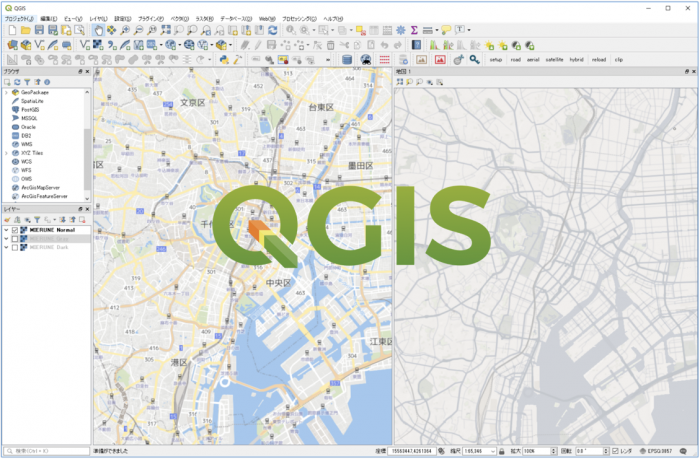
Task: Click the road toolbar button
Action: pyautogui.click(x=516, y=60)
